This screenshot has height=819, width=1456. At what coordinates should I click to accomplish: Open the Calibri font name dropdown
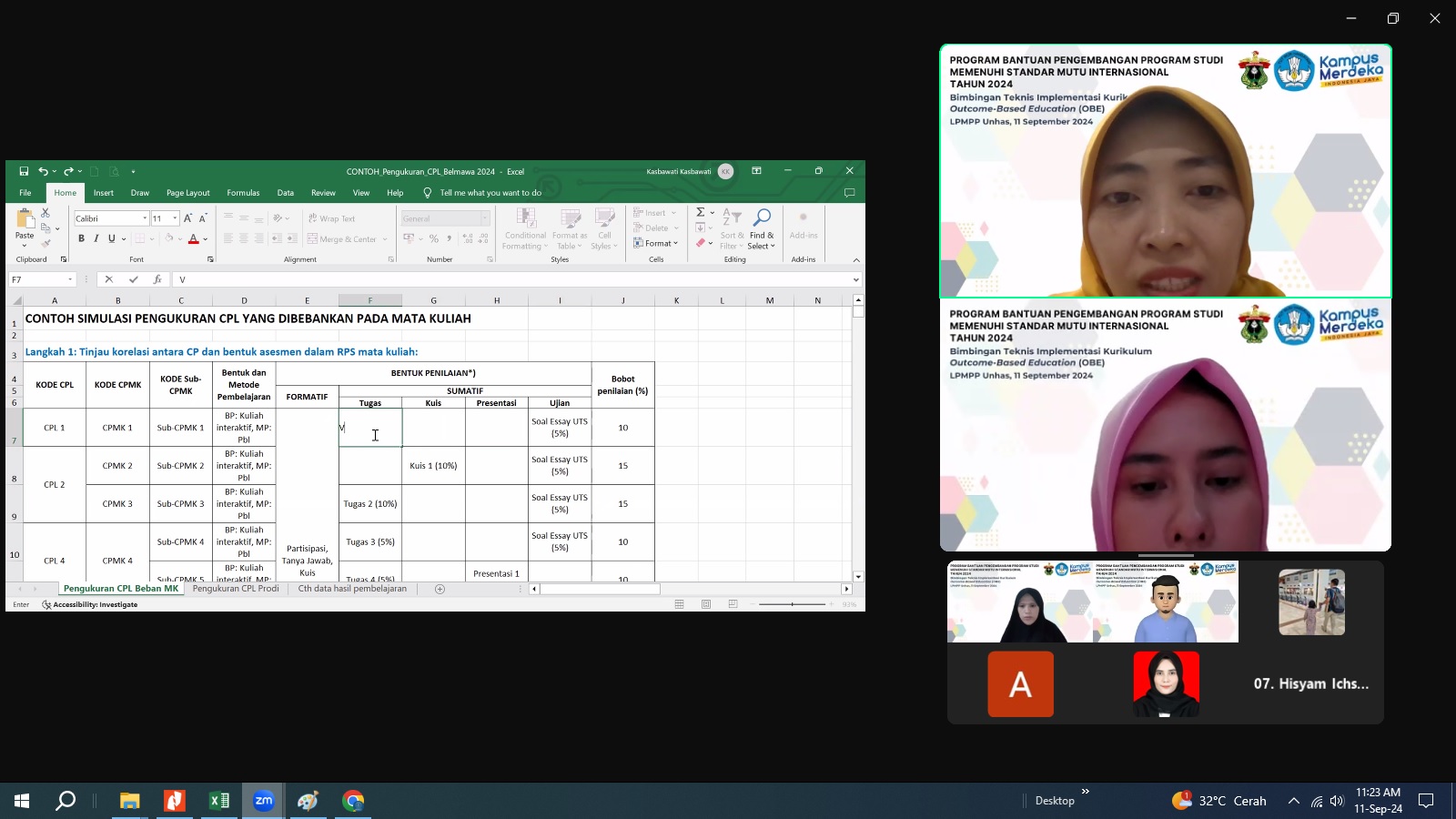tap(145, 218)
